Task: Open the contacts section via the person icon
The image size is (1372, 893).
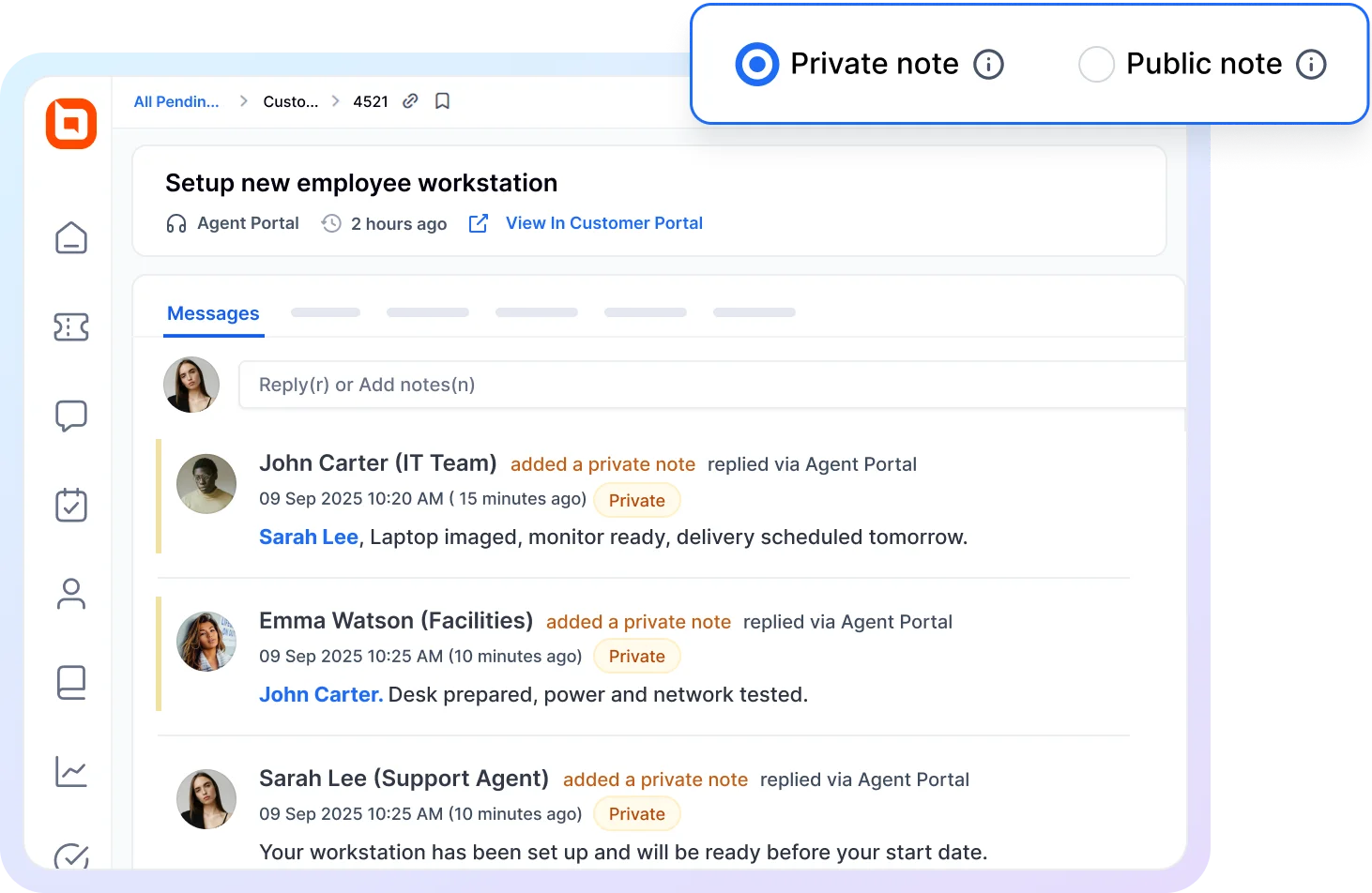Action: (x=70, y=594)
